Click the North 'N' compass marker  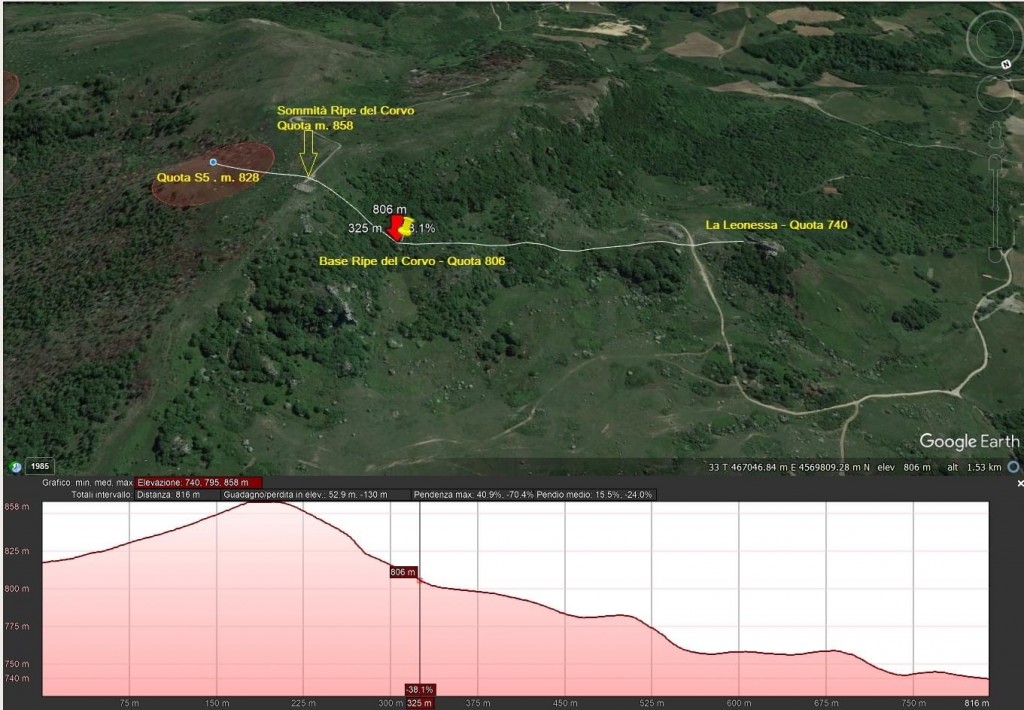point(1006,64)
